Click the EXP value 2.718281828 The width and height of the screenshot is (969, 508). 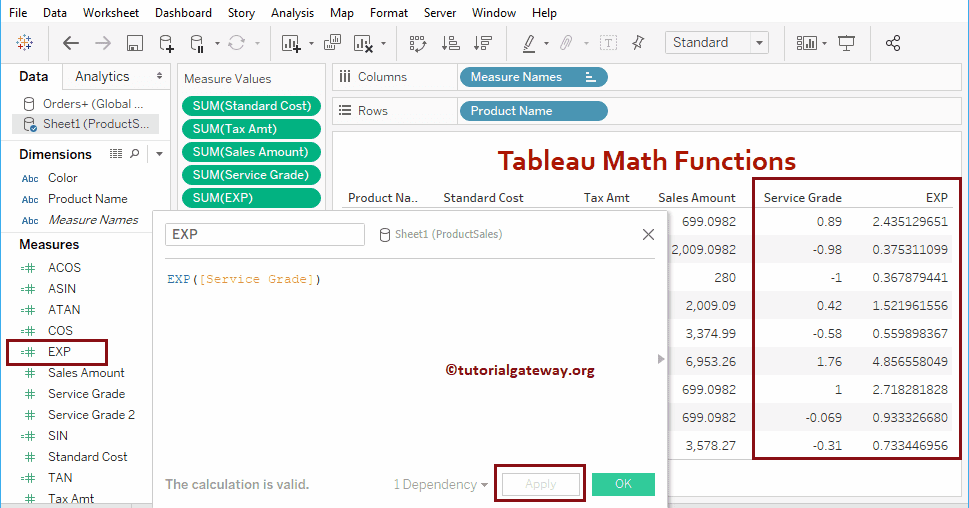click(x=910, y=389)
